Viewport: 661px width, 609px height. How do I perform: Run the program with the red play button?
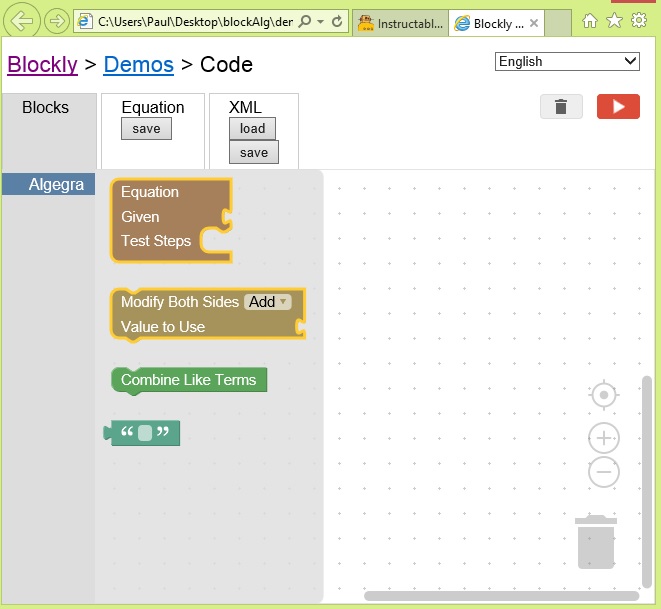[x=618, y=107]
